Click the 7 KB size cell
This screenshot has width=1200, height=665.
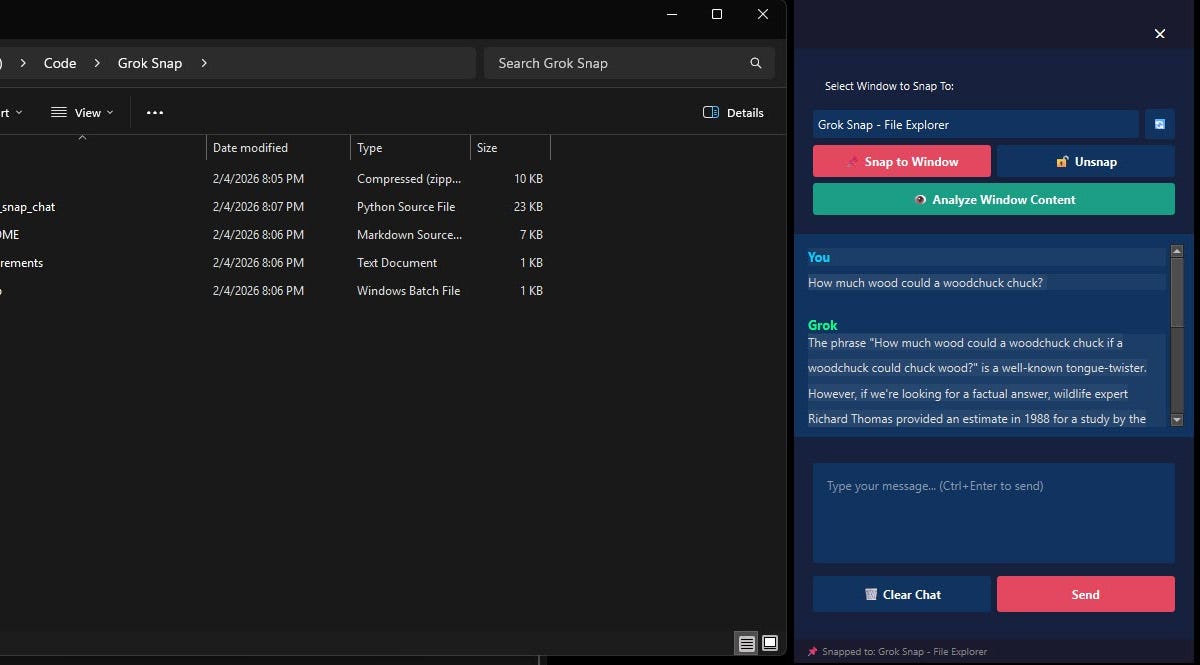(x=531, y=235)
